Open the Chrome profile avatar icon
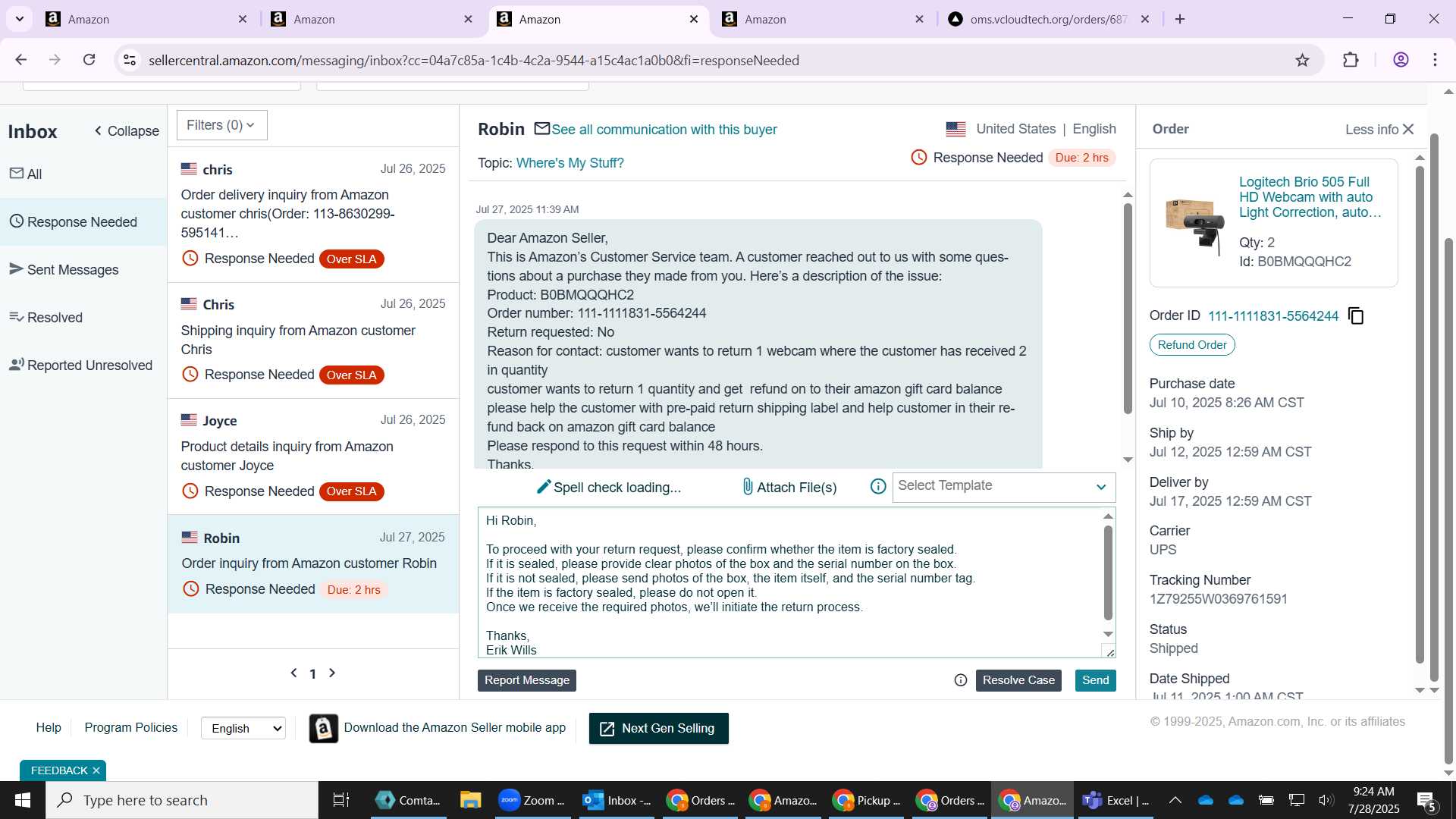The width and height of the screenshot is (1456, 819). 1401,60
